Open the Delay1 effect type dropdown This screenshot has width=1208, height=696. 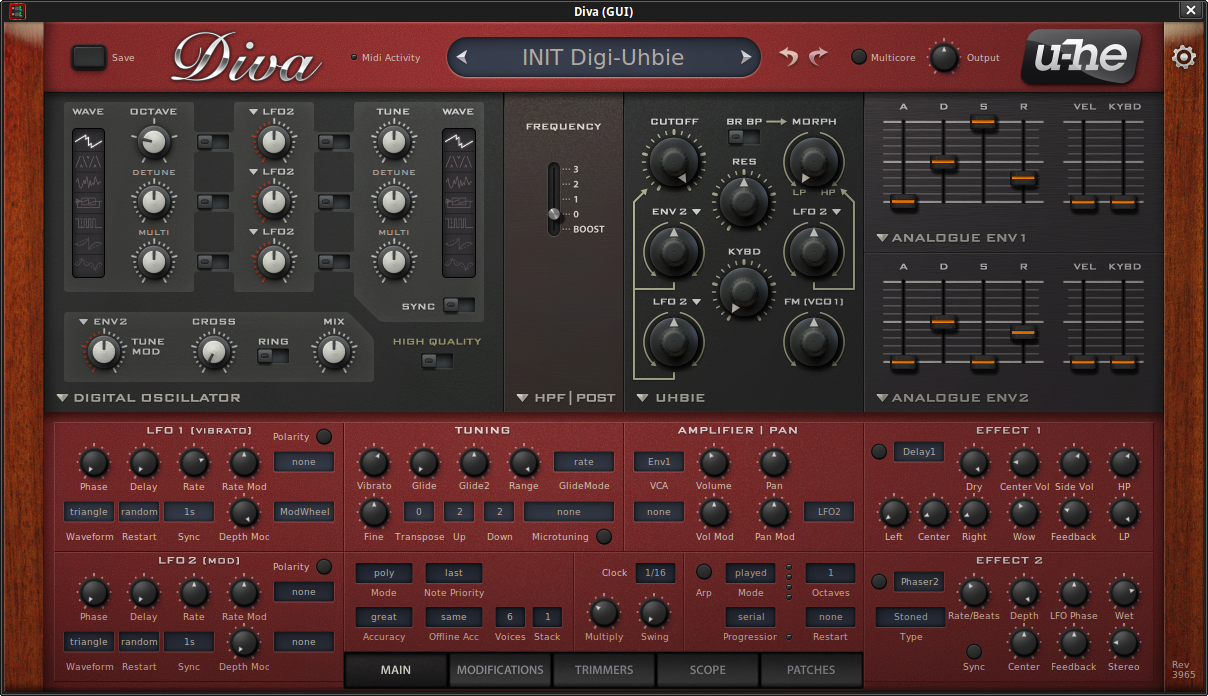click(x=919, y=452)
